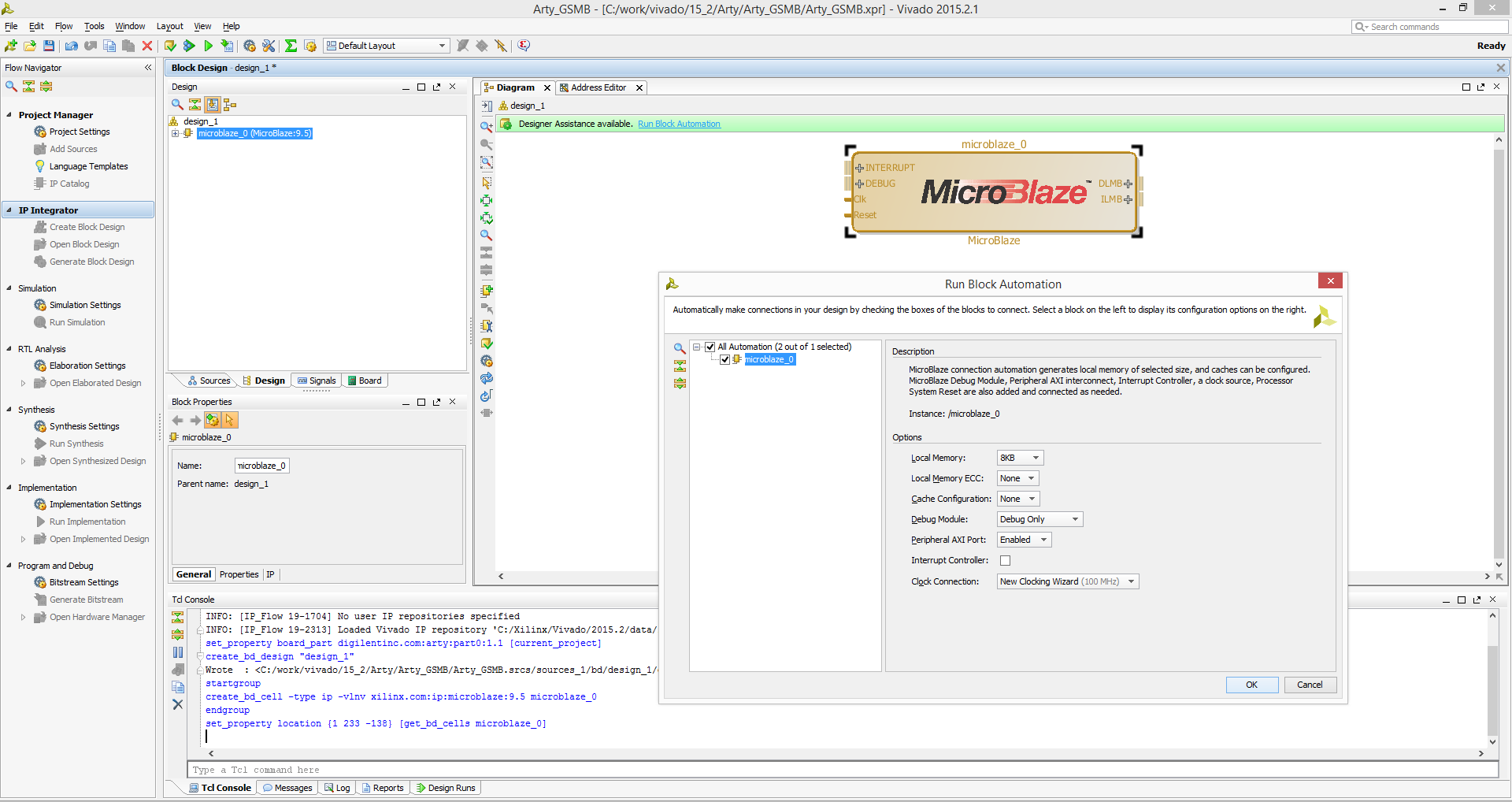Switch to the Sources tab
The width and height of the screenshot is (1512, 802).
click(209, 381)
